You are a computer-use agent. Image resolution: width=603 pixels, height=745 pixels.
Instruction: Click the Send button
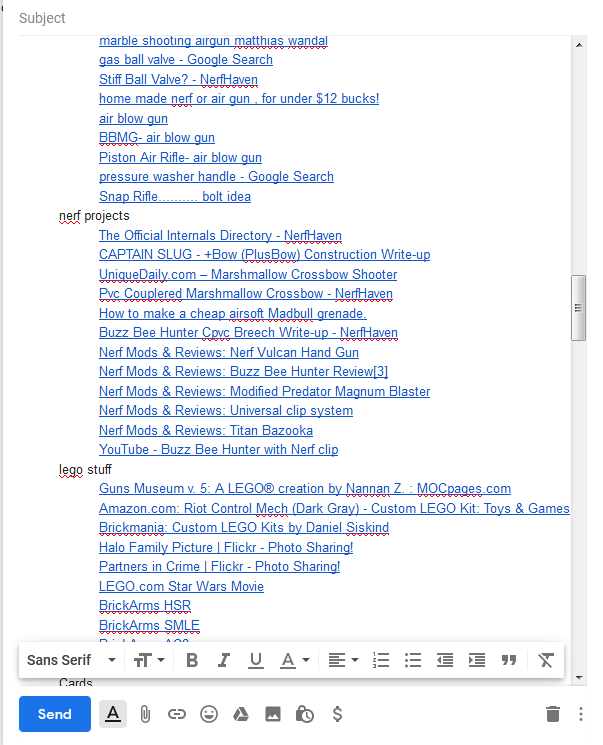(54, 714)
